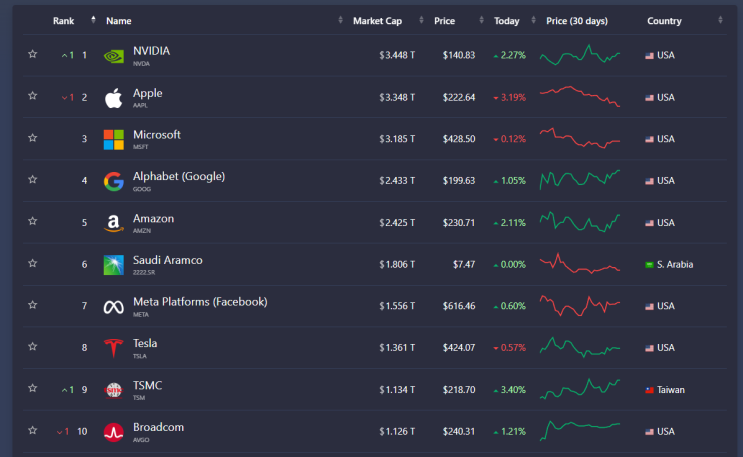Sort by Country column header
The image size is (743, 457).
pyautogui.click(x=664, y=21)
